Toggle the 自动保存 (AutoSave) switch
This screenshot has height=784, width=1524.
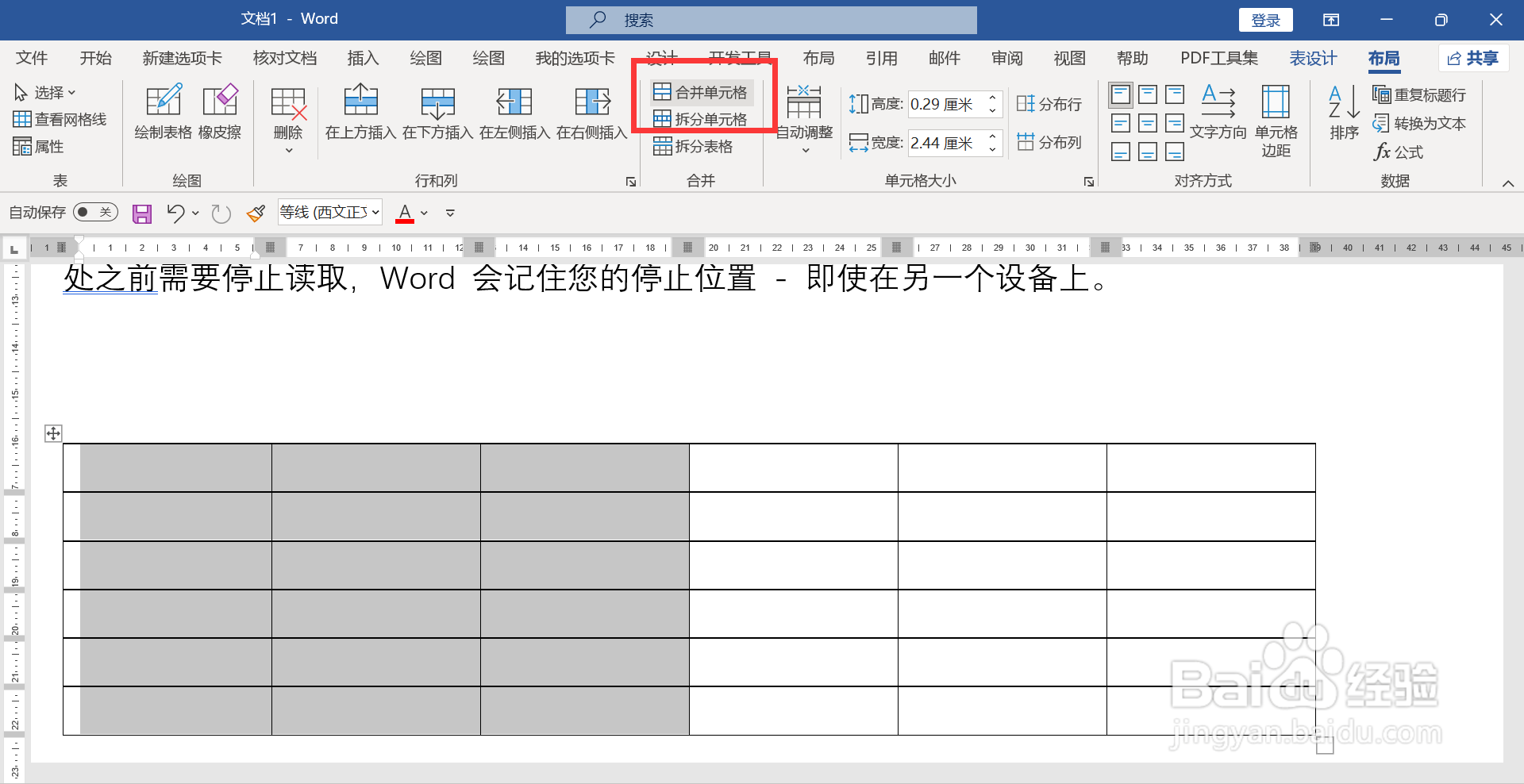pos(94,212)
